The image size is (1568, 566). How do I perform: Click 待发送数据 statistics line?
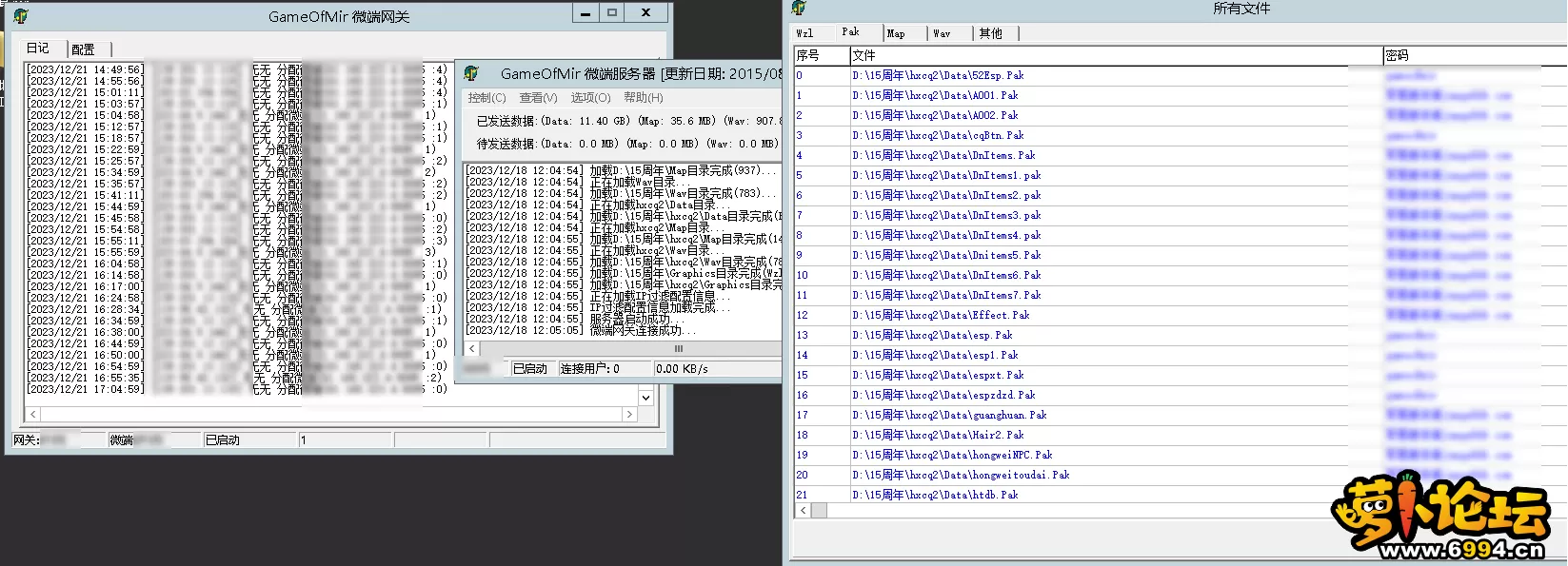point(627,144)
